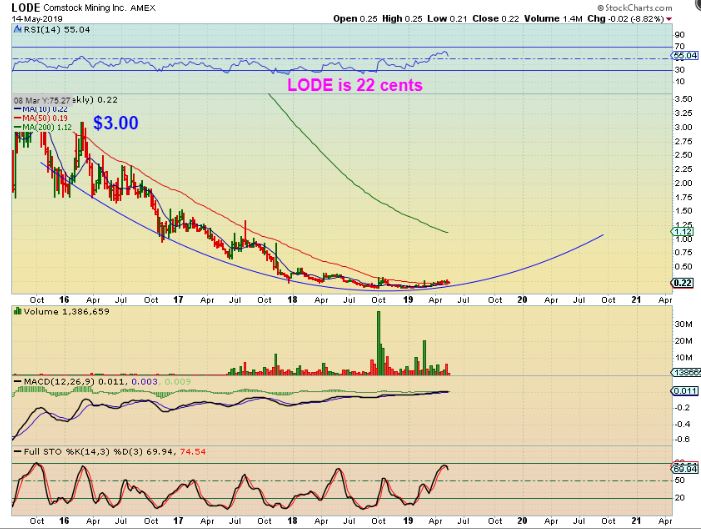This screenshot has height=529, width=701.
Task: Click the magenta 'LODE is 22 cents' annotation
Action: (355, 85)
